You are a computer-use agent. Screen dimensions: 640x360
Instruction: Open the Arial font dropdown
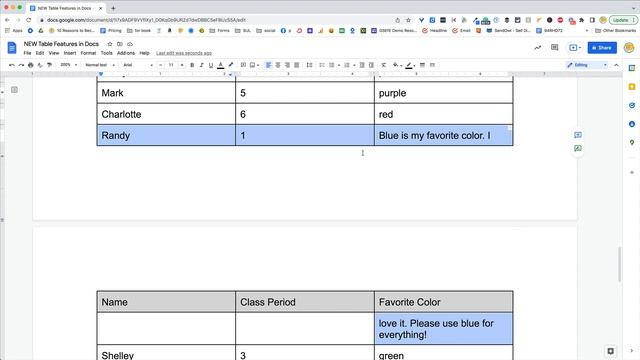click(138, 65)
